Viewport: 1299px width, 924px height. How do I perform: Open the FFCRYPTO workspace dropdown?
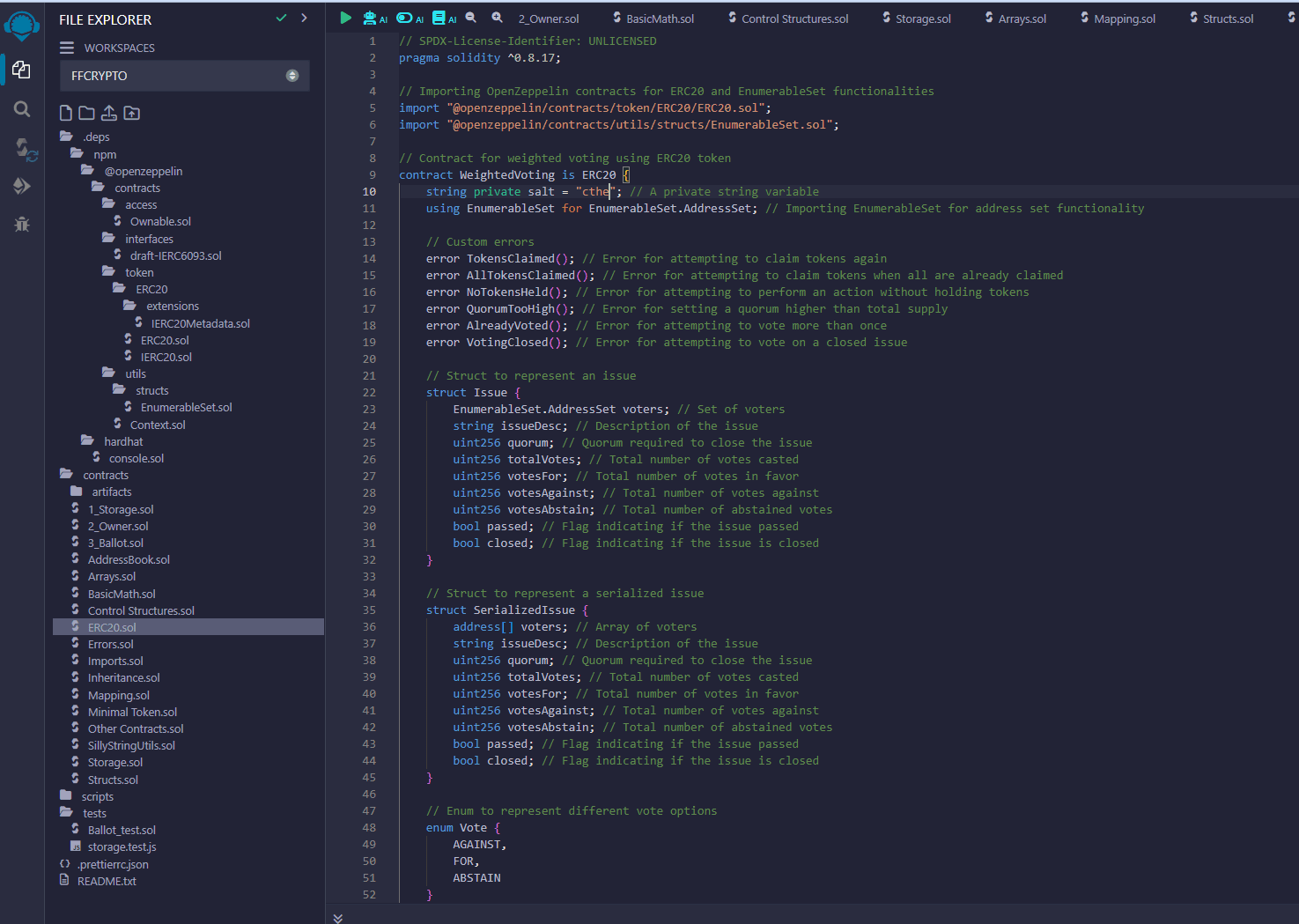[x=185, y=76]
